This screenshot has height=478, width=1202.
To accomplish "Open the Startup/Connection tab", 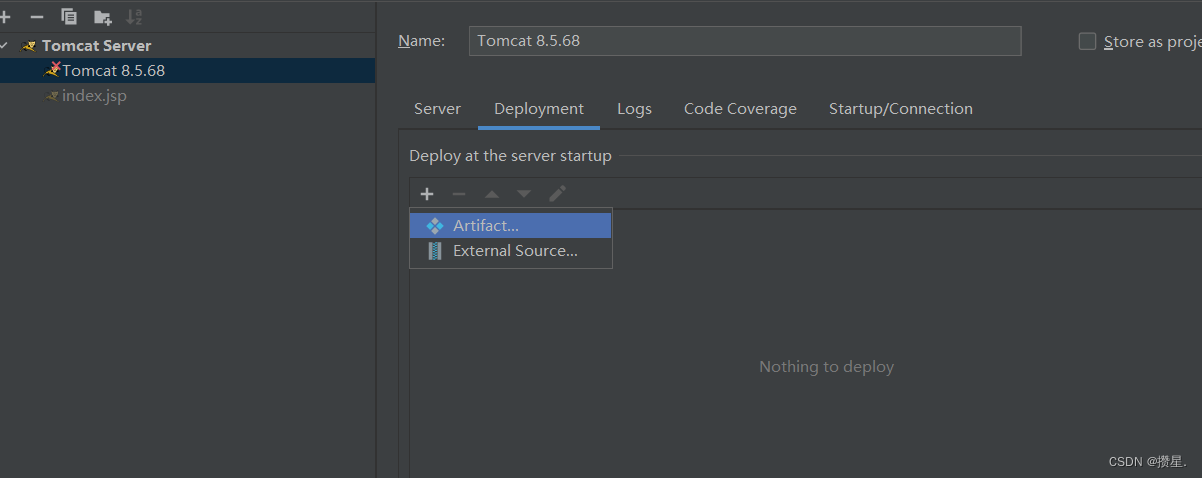I will tap(901, 109).
